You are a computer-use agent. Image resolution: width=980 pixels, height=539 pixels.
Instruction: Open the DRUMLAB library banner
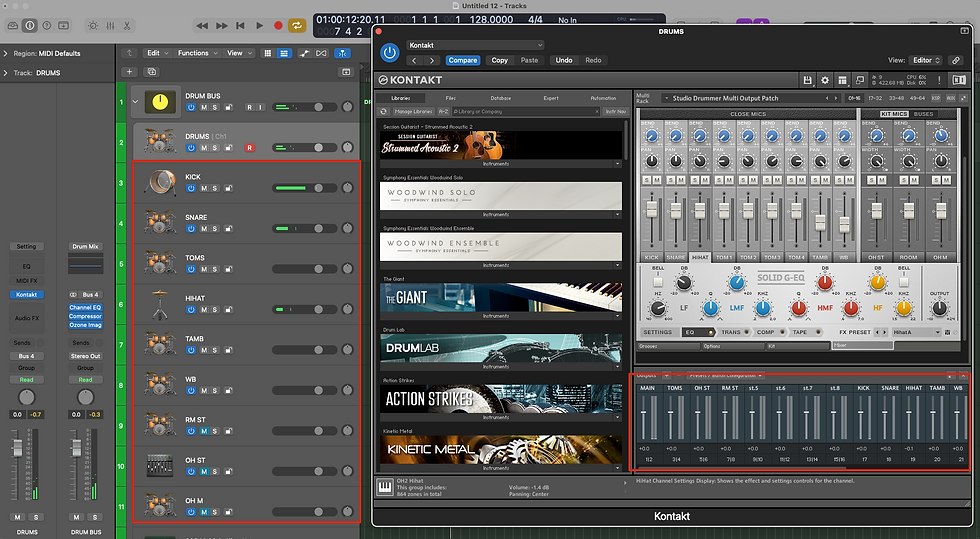tap(501, 348)
